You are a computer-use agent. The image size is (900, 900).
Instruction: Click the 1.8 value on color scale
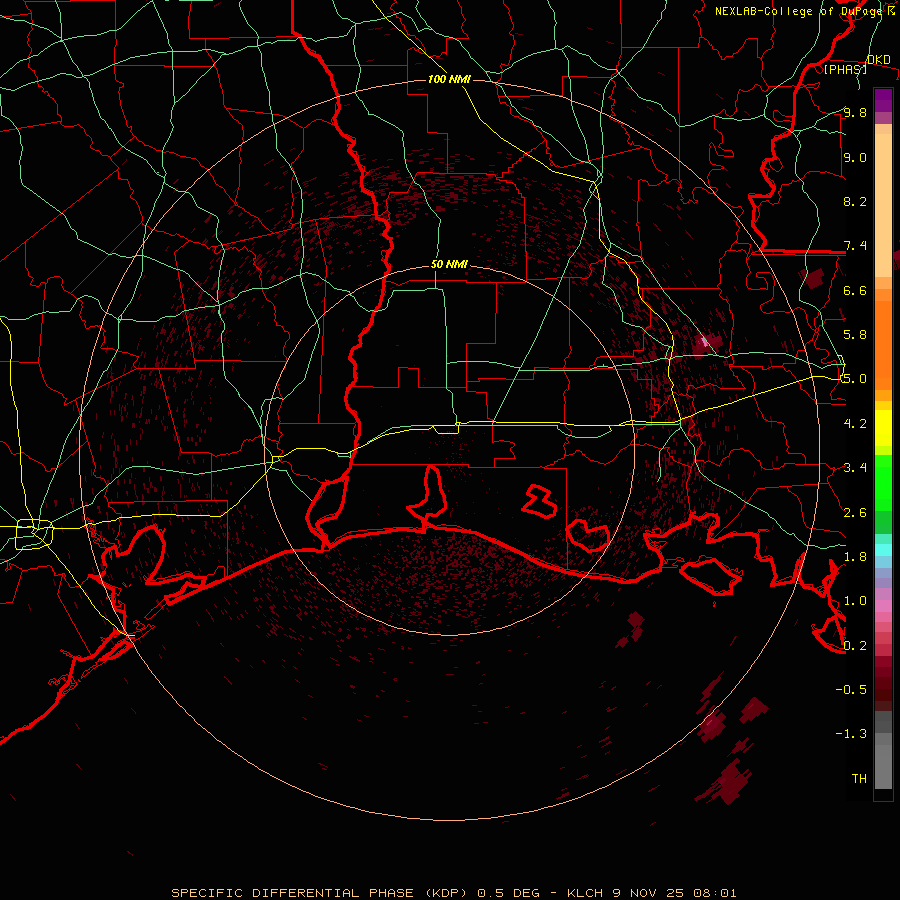pos(855,556)
